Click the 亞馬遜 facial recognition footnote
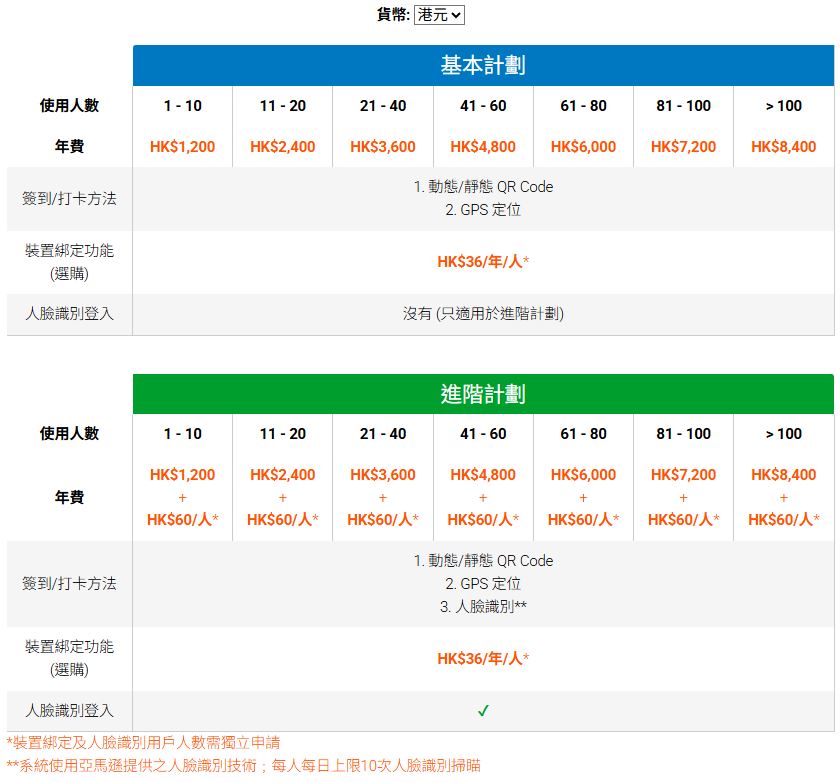 [243, 765]
